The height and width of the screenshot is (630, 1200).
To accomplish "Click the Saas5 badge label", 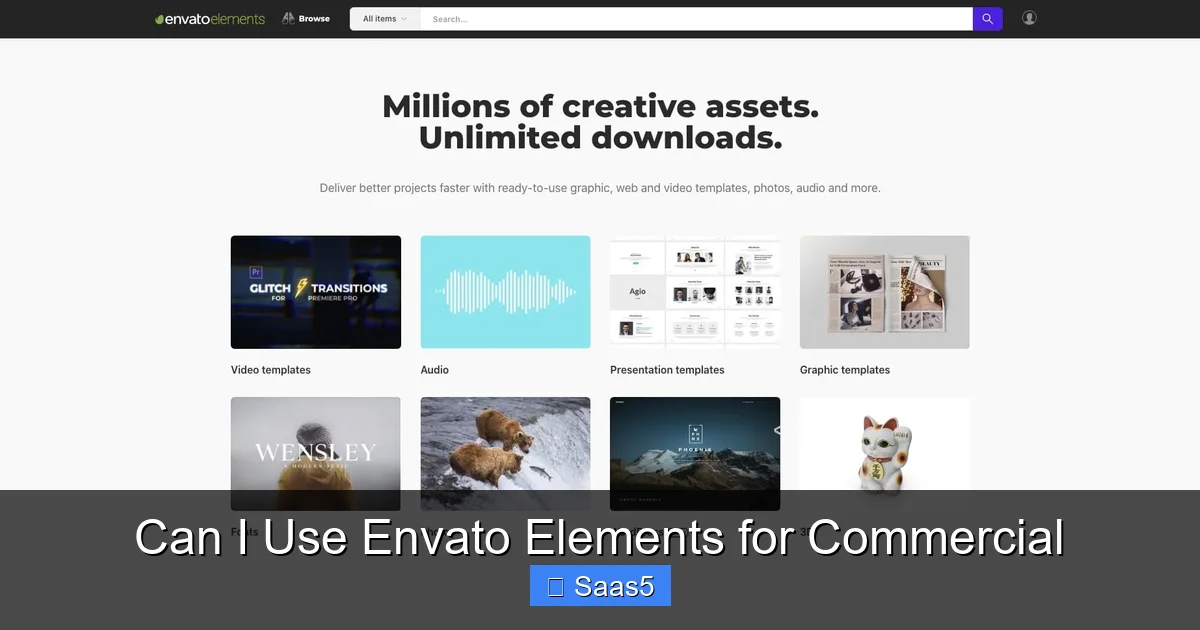I will [600, 586].
